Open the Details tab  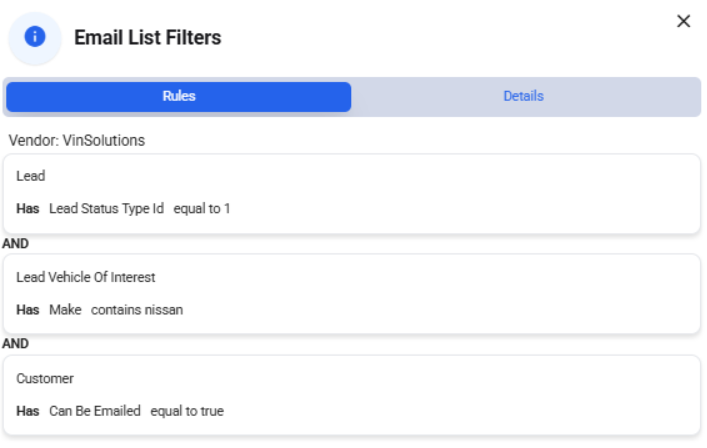click(x=523, y=96)
